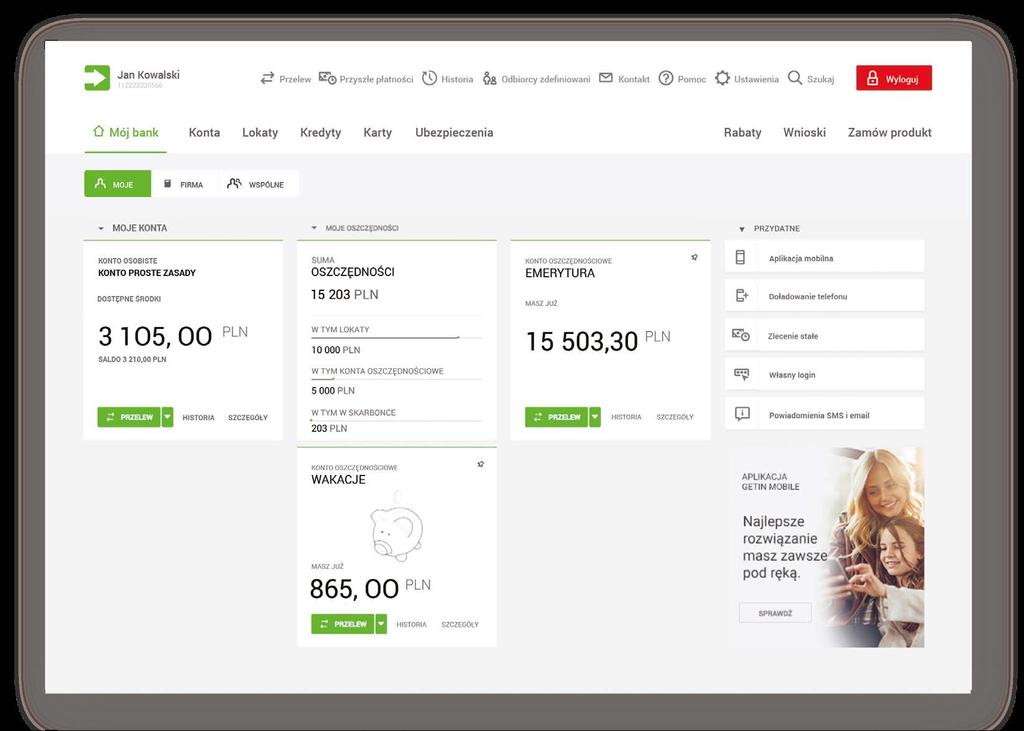Screen dimensions: 1024x731
Task: Open HISTORIA link on WAKACJE card
Action: [x=411, y=625]
